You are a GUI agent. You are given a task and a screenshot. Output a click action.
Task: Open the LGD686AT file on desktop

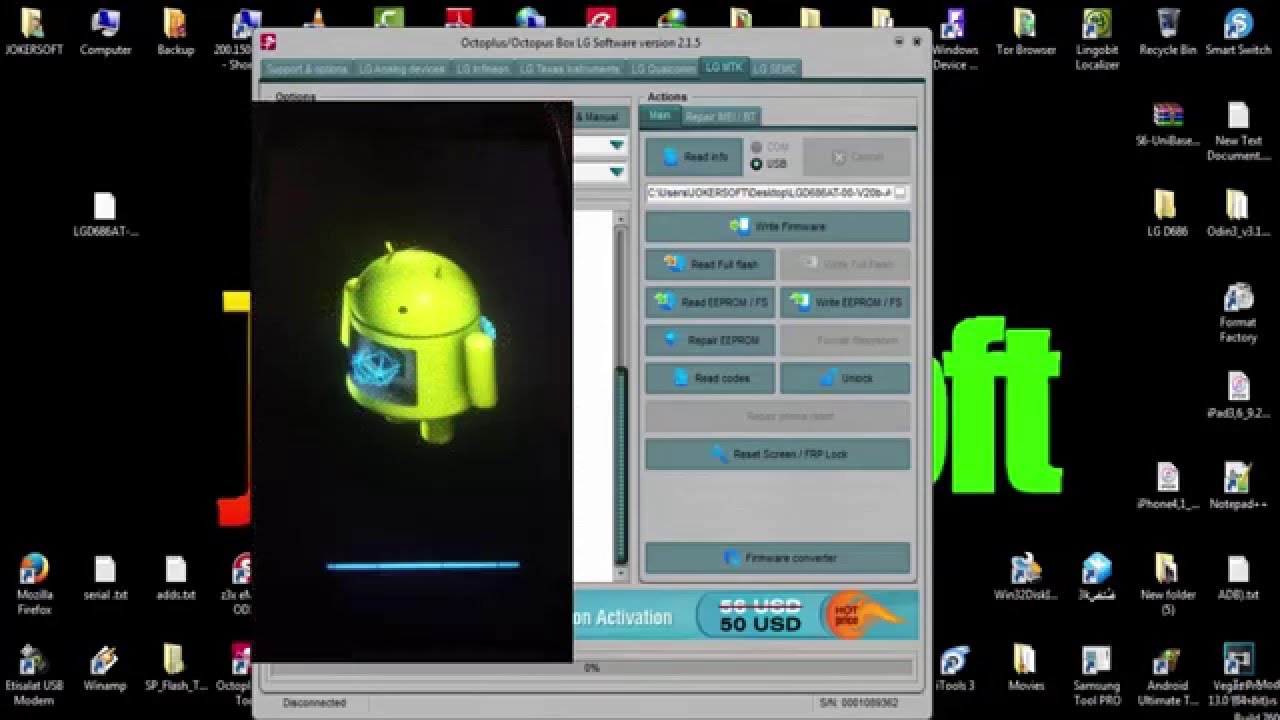(x=105, y=213)
